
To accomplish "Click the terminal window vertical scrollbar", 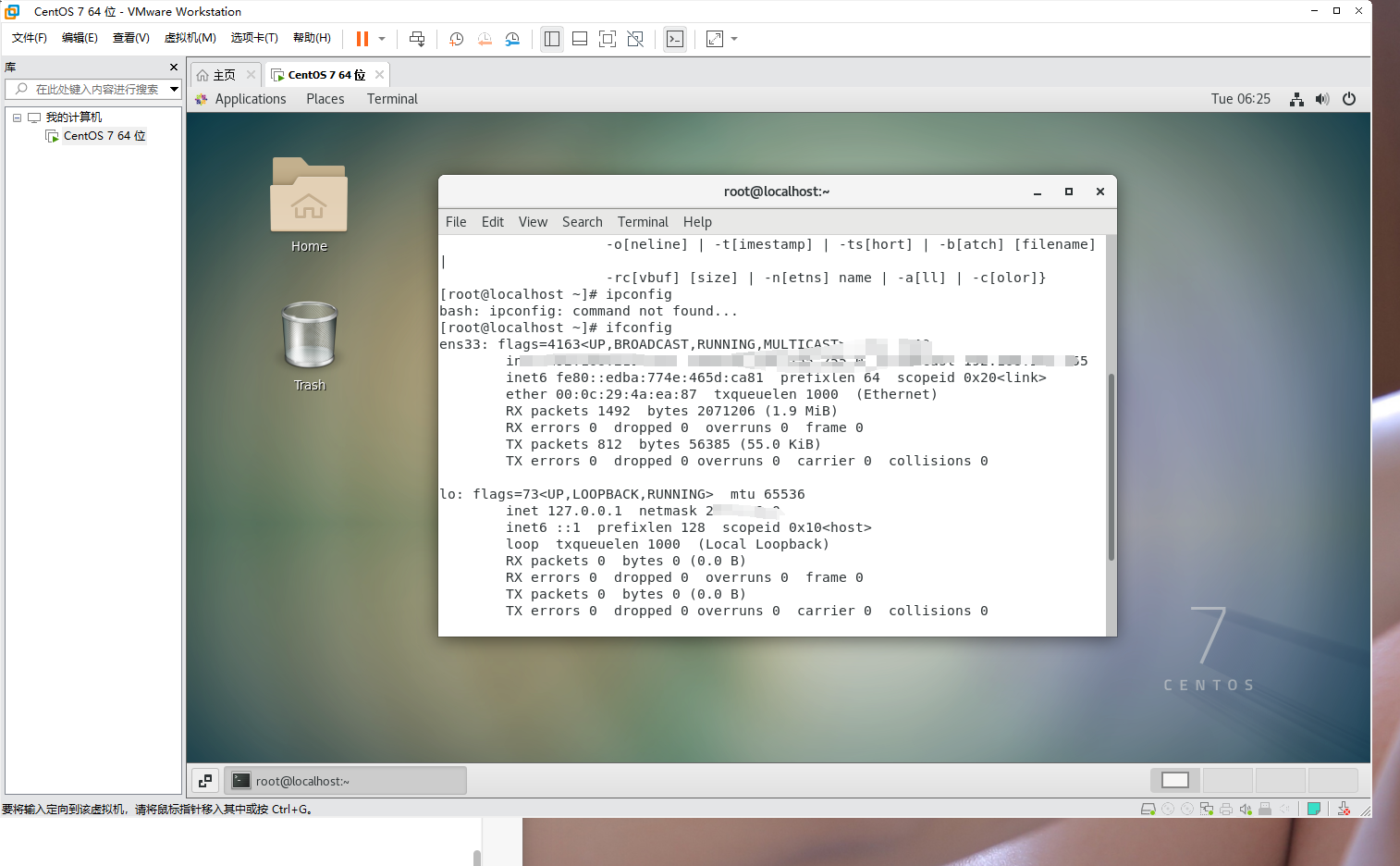I will [1111, 467].
